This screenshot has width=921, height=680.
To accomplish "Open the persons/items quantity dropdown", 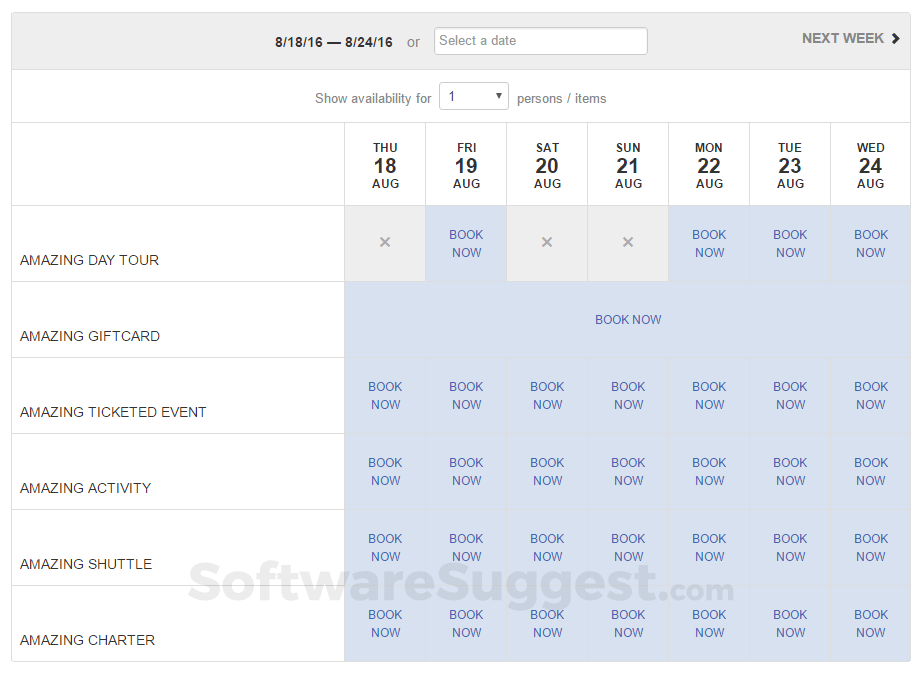I will tap(474, 97).
